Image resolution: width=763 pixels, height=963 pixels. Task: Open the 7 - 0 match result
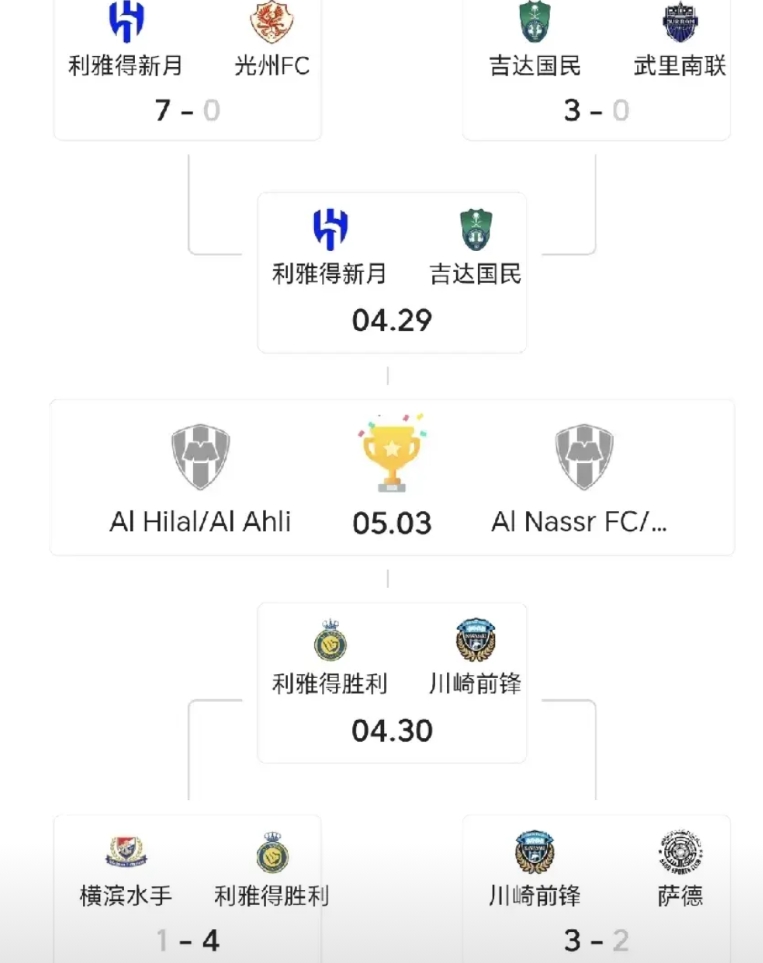coord(187,111)
